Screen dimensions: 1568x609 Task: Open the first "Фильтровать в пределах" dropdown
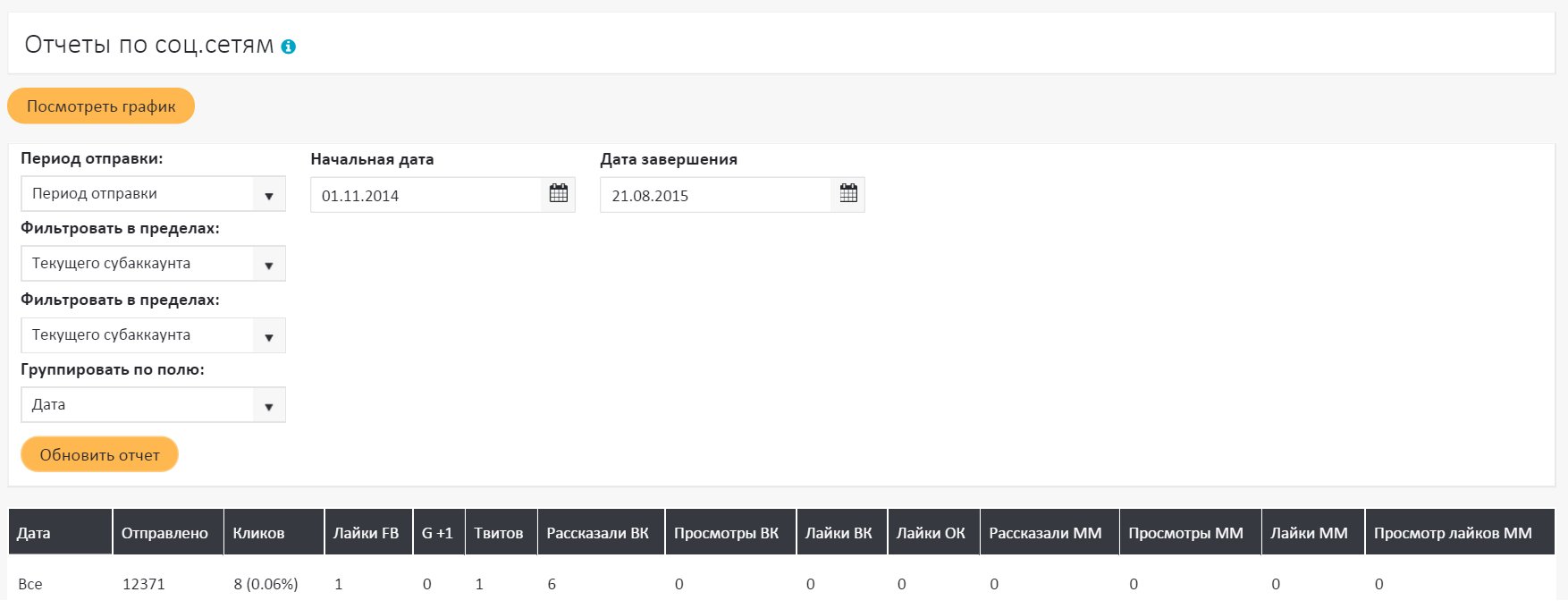pyautogui.click(x=153, y=264)
